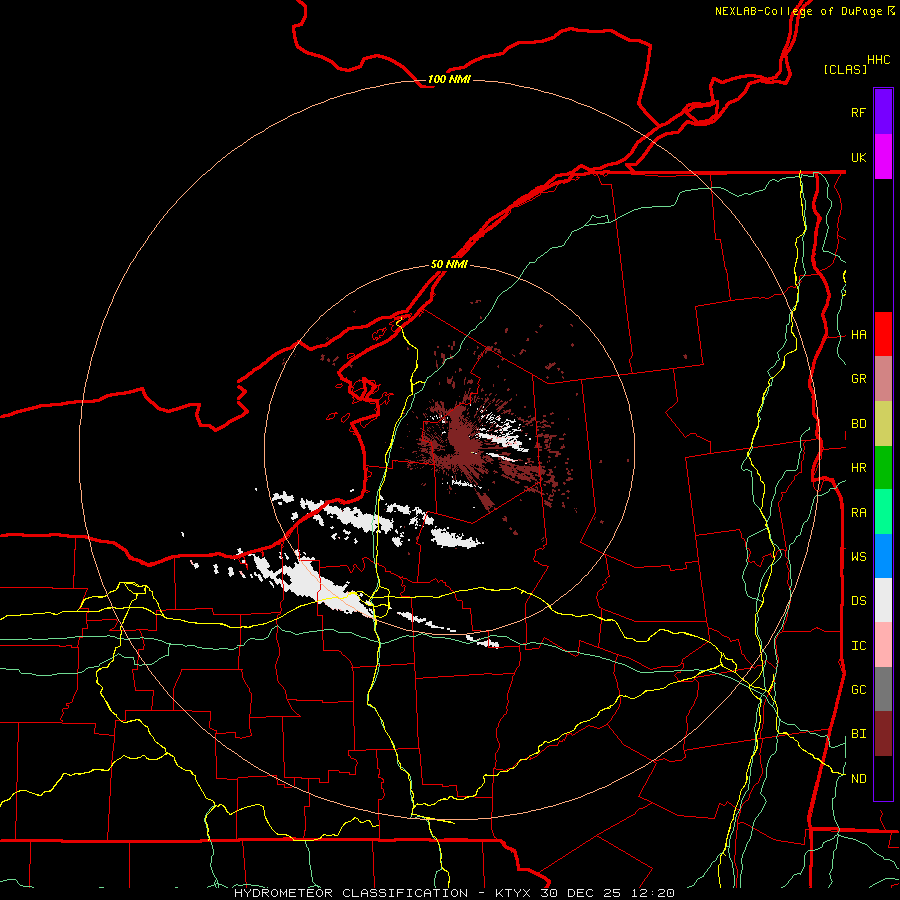Click the BI brown legend swatch

(x=883, y=734)
